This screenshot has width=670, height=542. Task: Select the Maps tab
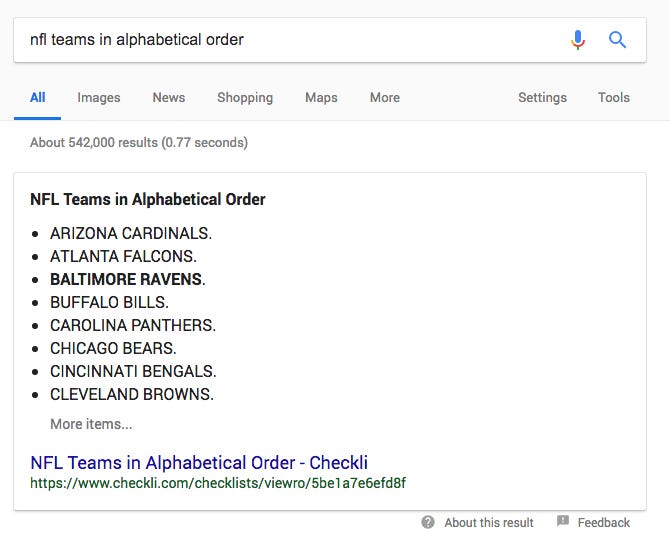[321, 97]
